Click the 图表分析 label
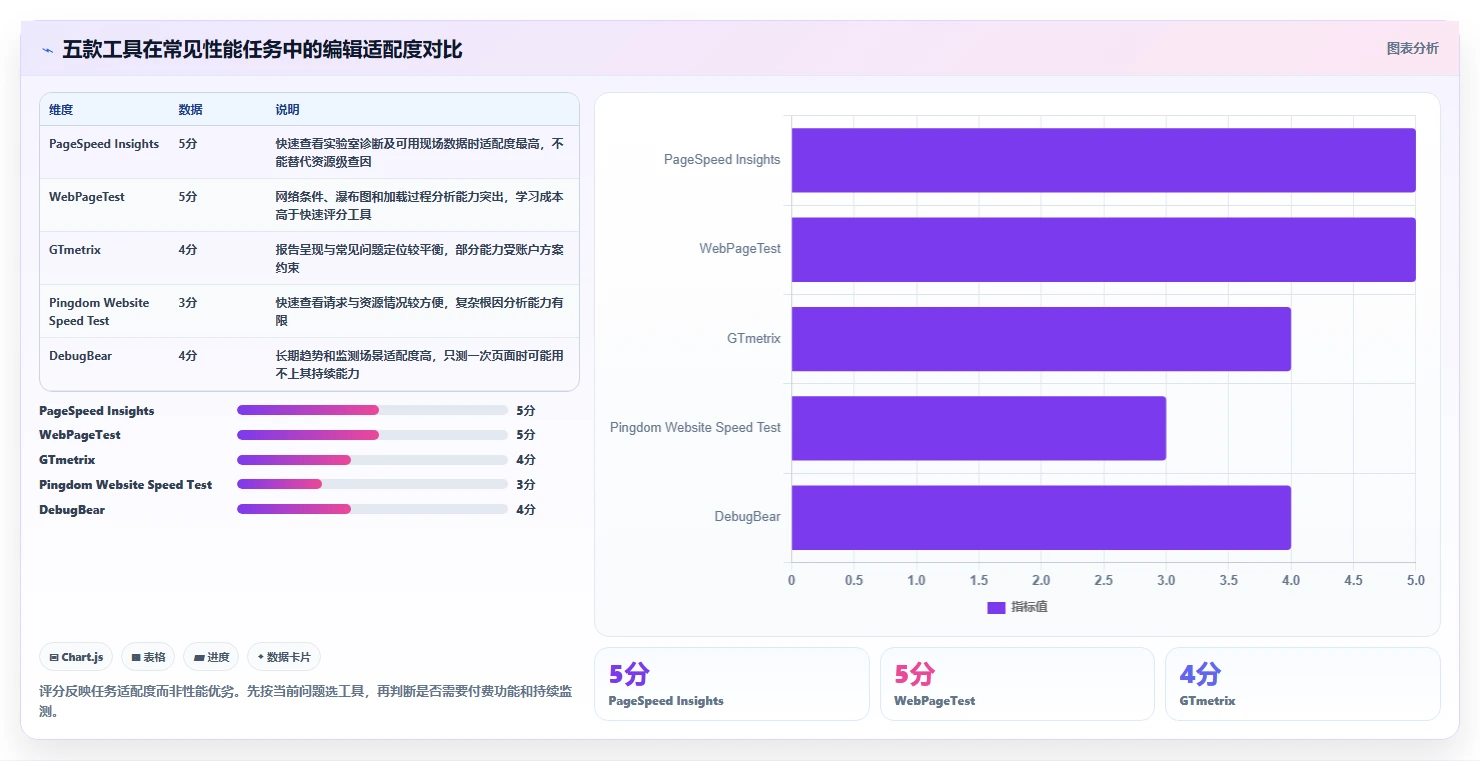The height and width of the screenshot is (761, 1480). [x=1412, y=48]
